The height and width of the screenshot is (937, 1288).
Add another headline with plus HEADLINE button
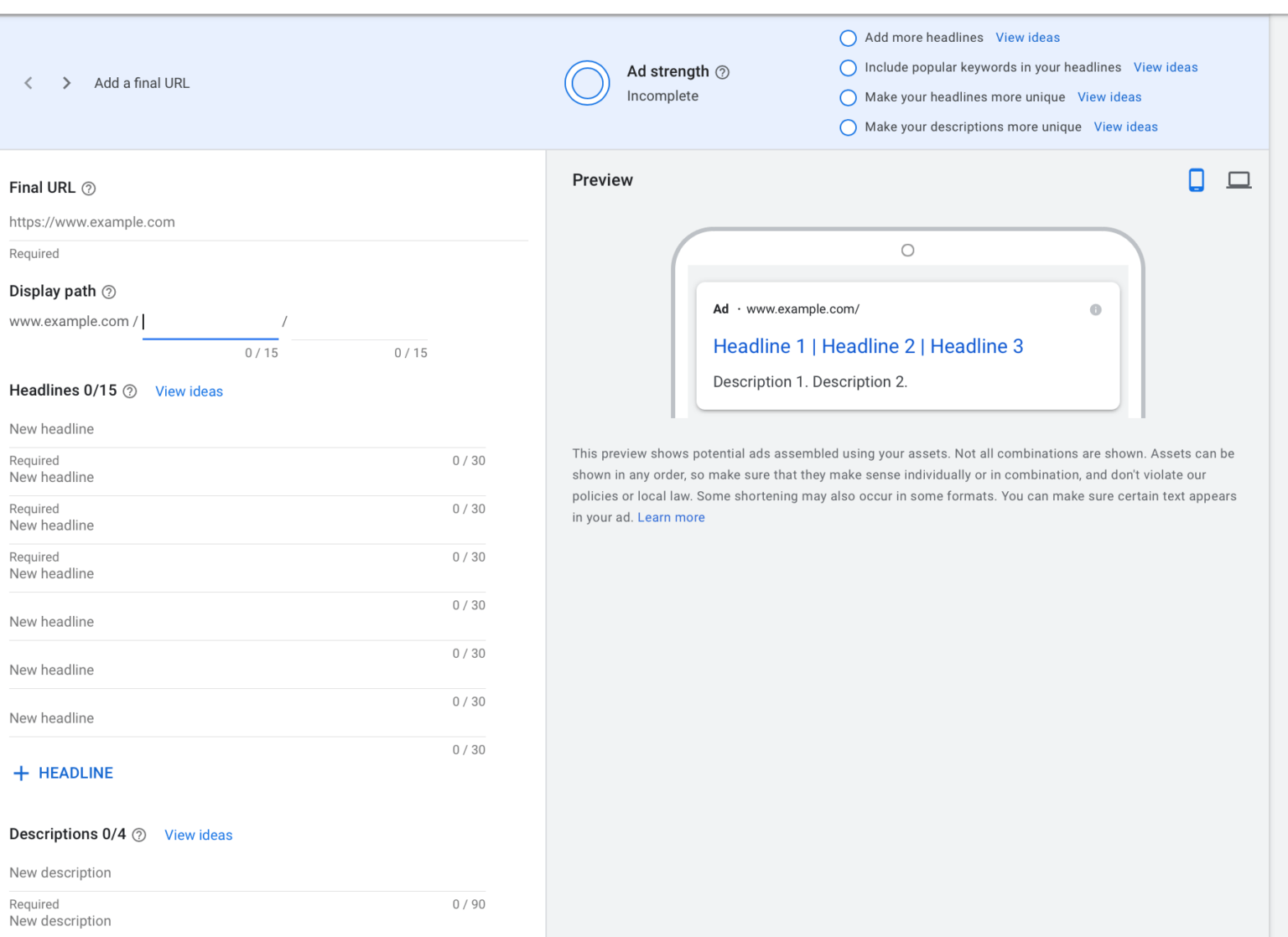(64, 773)
